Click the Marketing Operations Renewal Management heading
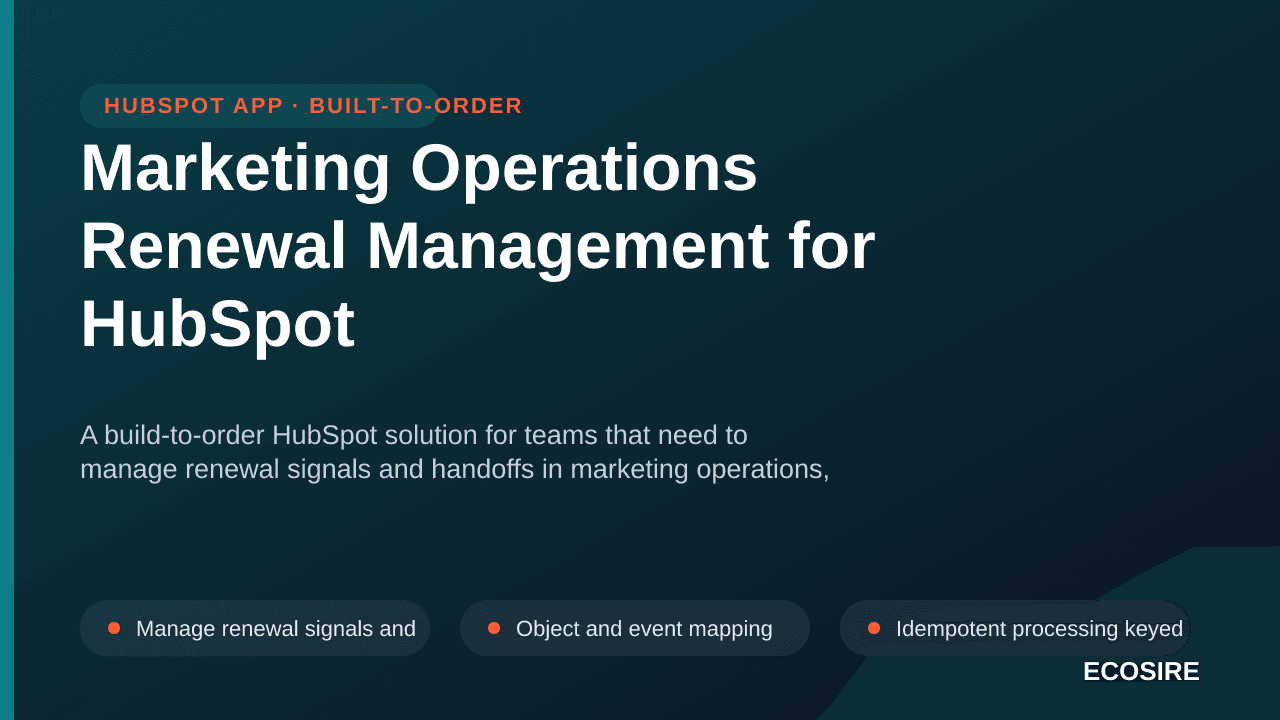The image size is (1280, 720). (478, 246)
